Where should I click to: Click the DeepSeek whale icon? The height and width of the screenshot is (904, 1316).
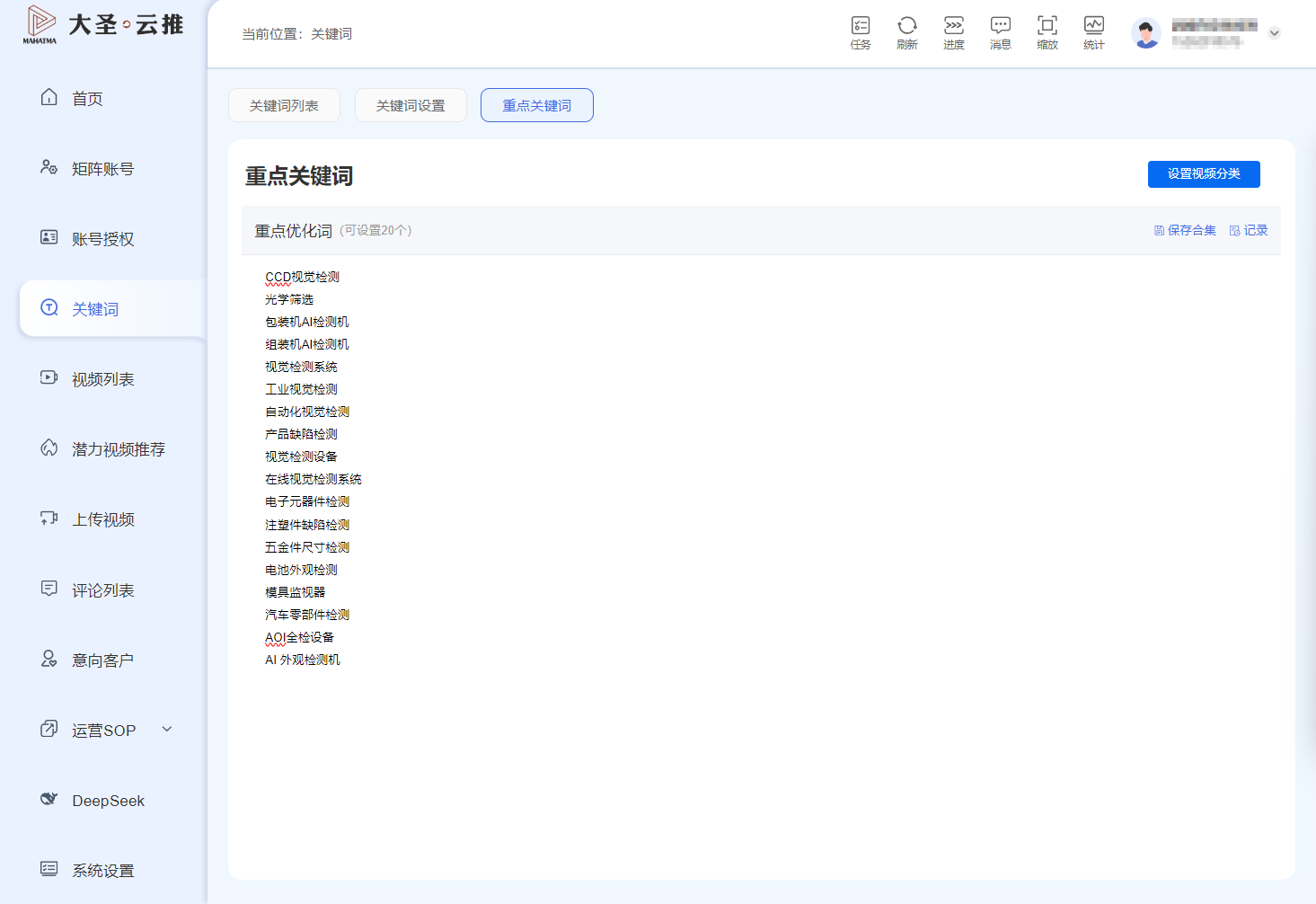pos(49,799)
